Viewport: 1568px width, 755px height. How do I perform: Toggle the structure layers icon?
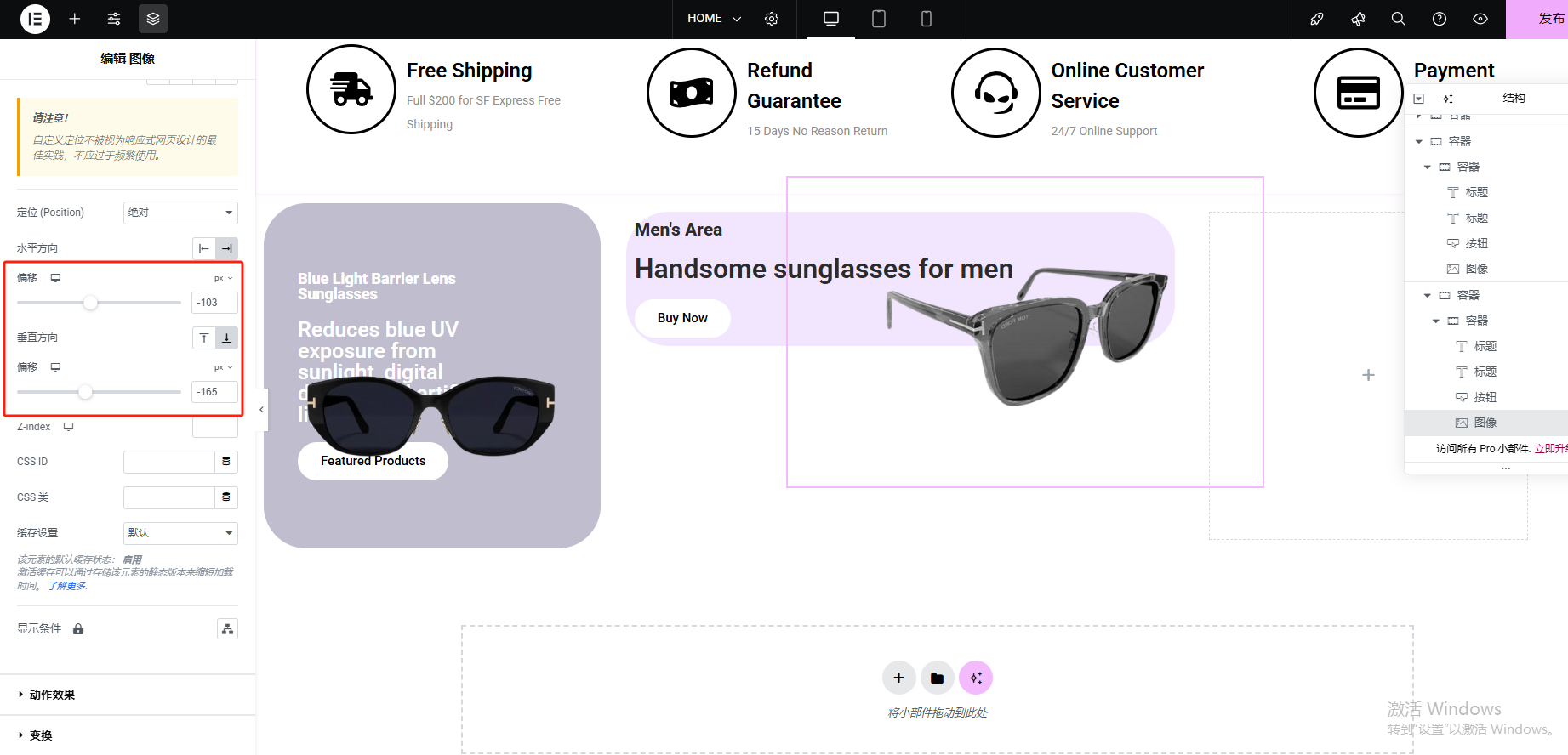[153, 19]
